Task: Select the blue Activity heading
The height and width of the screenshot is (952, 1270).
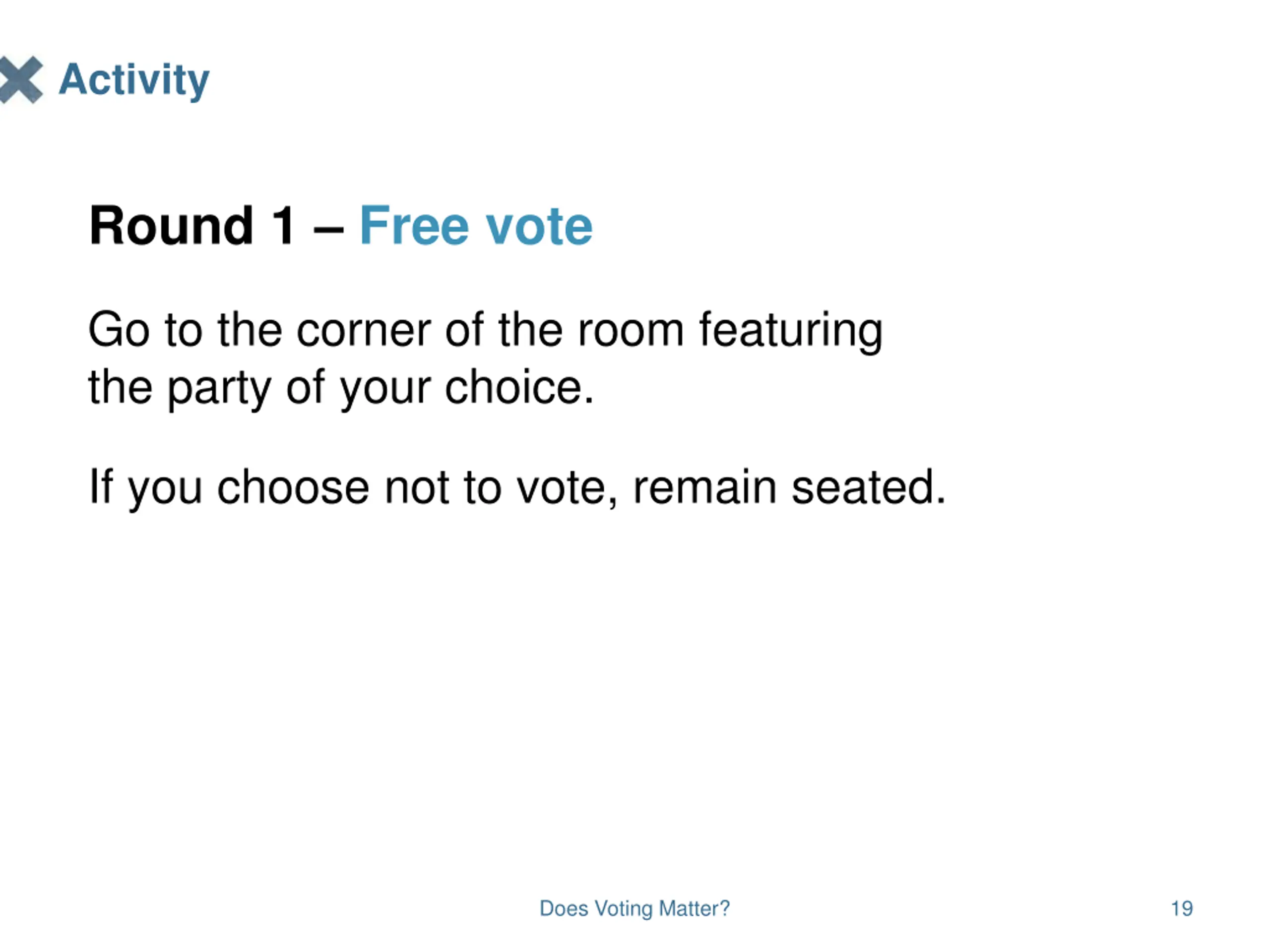Action: point(134,80)
